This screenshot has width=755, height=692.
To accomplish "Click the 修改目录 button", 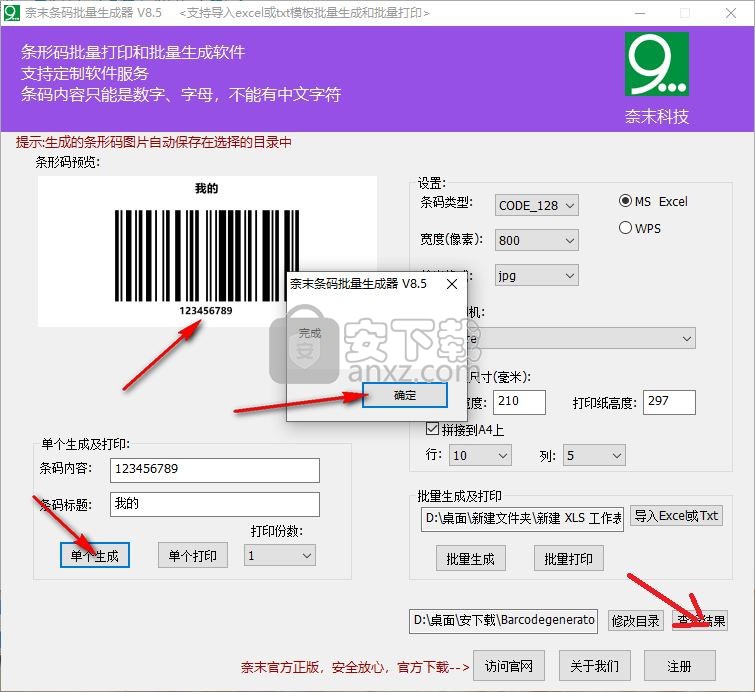I will click(x=635, y=621).
